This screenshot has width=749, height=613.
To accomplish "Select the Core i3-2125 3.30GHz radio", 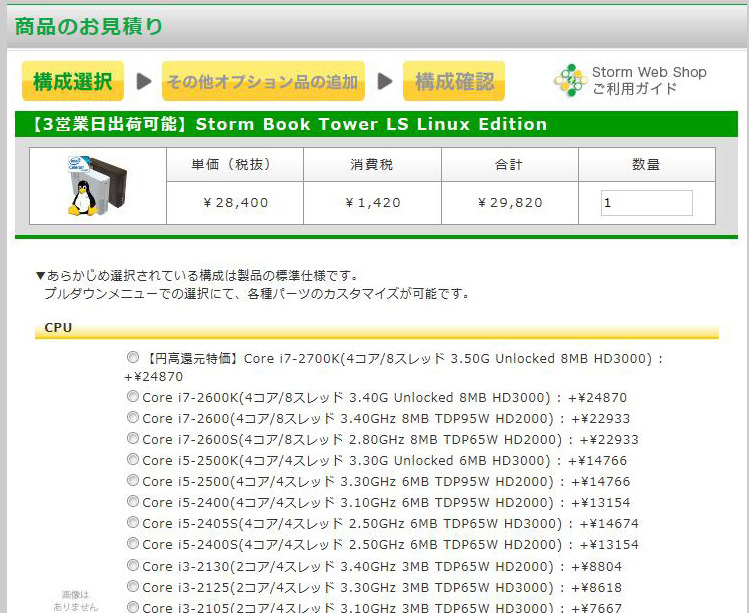I will [132, 587].
